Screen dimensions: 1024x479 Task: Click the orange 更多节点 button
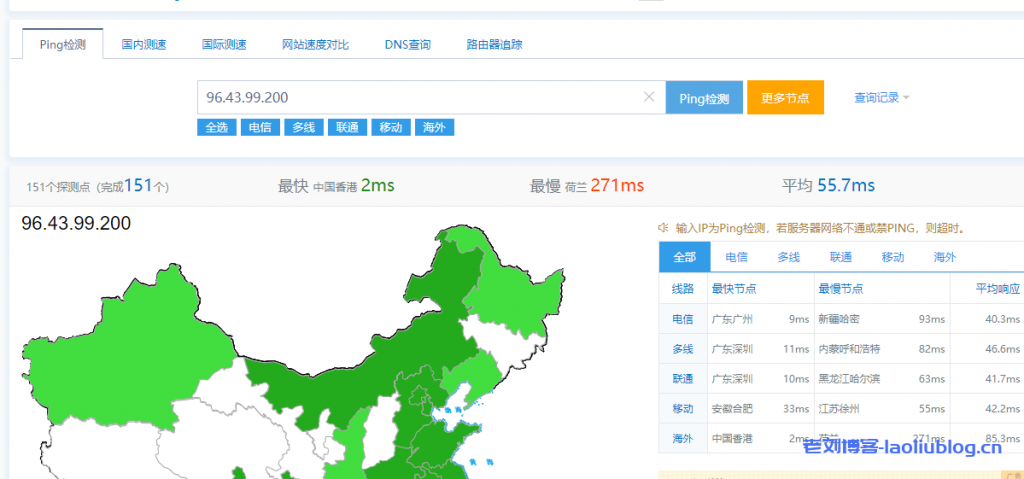pos(785,98)
